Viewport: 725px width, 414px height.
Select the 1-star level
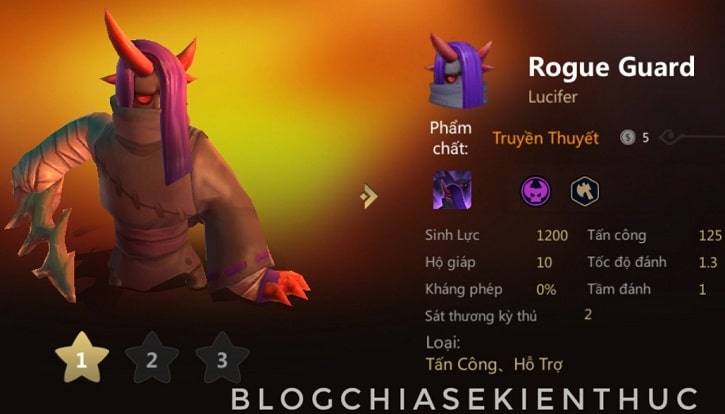tap(82, 358)
